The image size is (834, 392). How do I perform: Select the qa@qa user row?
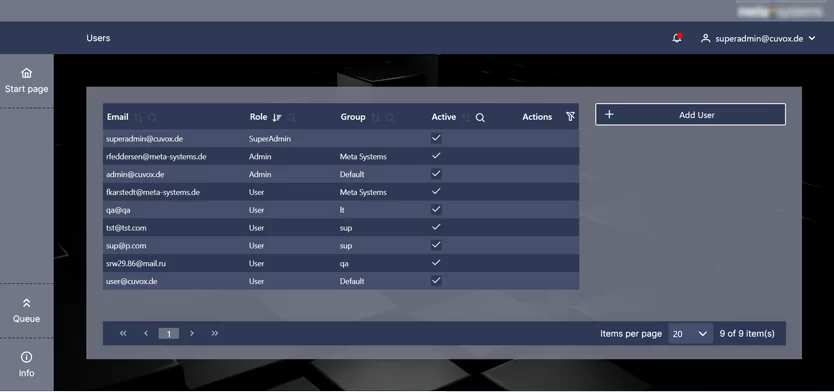pyautogui.click(x=341, y=210)
